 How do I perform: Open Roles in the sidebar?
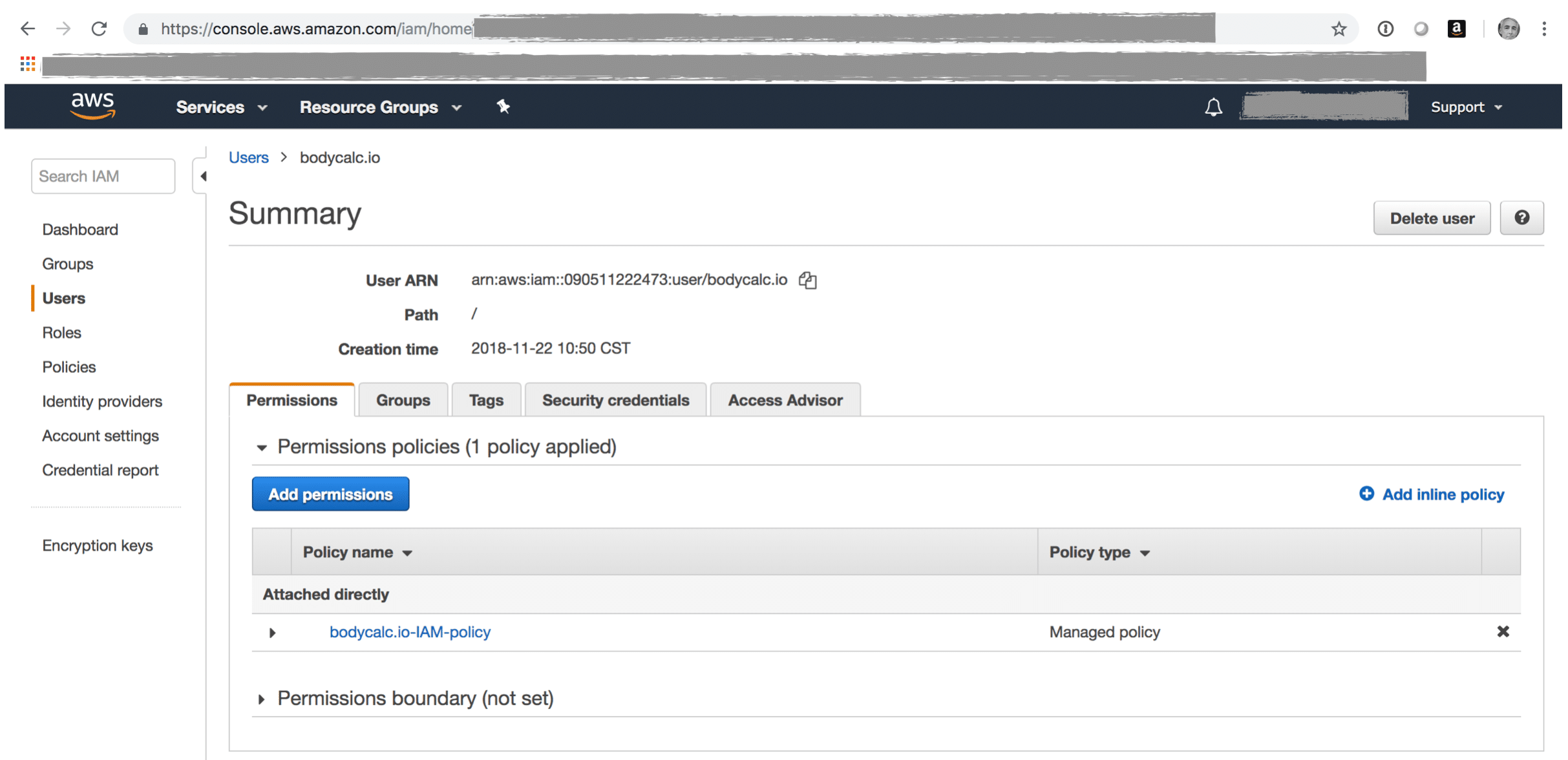pyautogui.click(x=62, y=332)
